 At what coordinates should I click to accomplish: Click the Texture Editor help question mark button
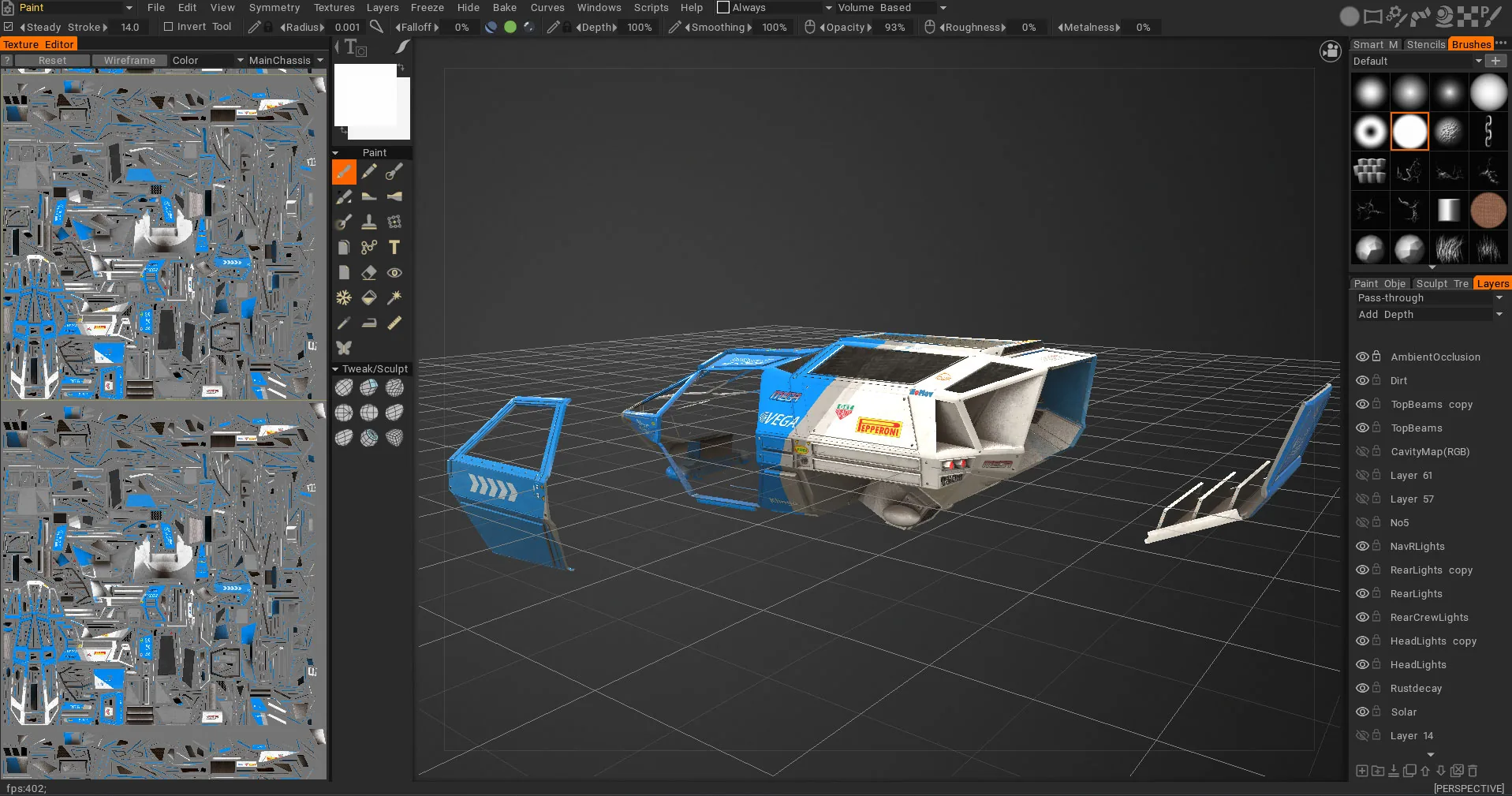coord(7,60)
